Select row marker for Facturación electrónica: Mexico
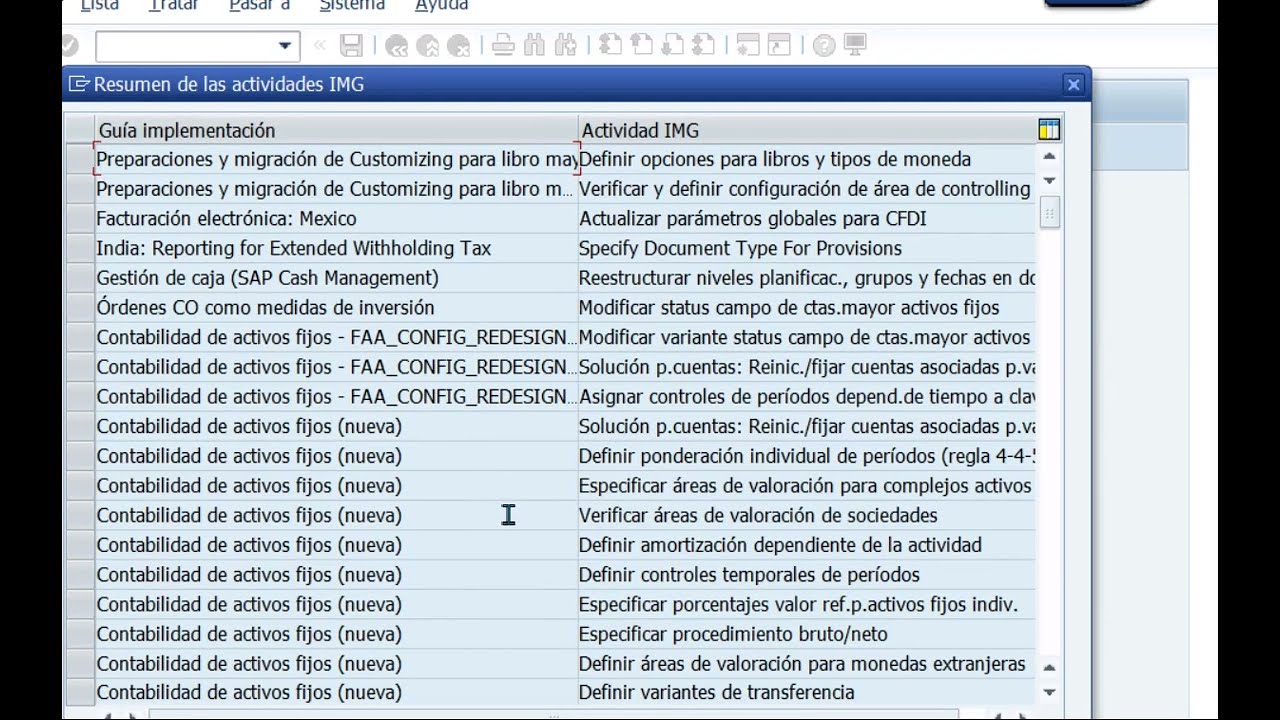The image size is (1280, 720). coord(80,218)
